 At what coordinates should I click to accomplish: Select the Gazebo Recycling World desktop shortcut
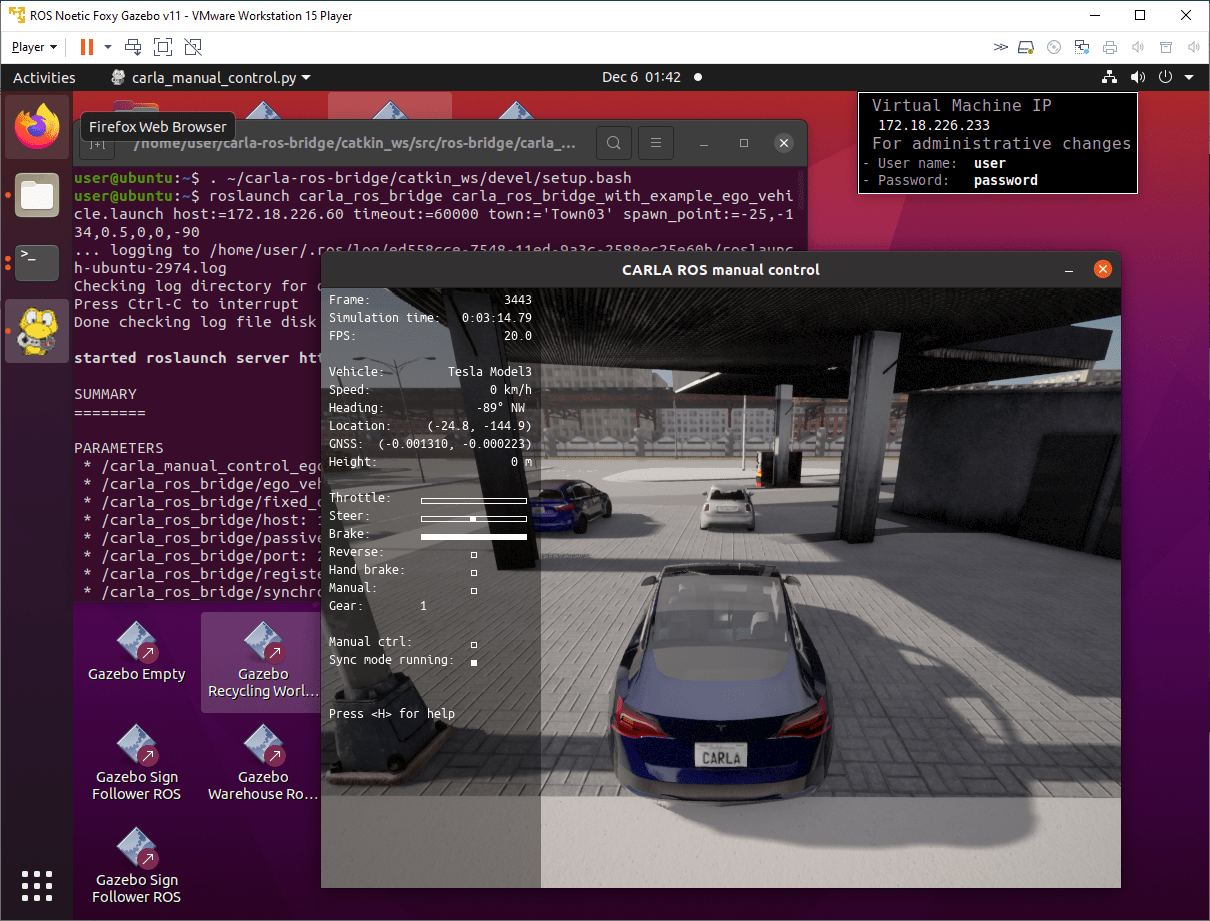pos(263,661)
